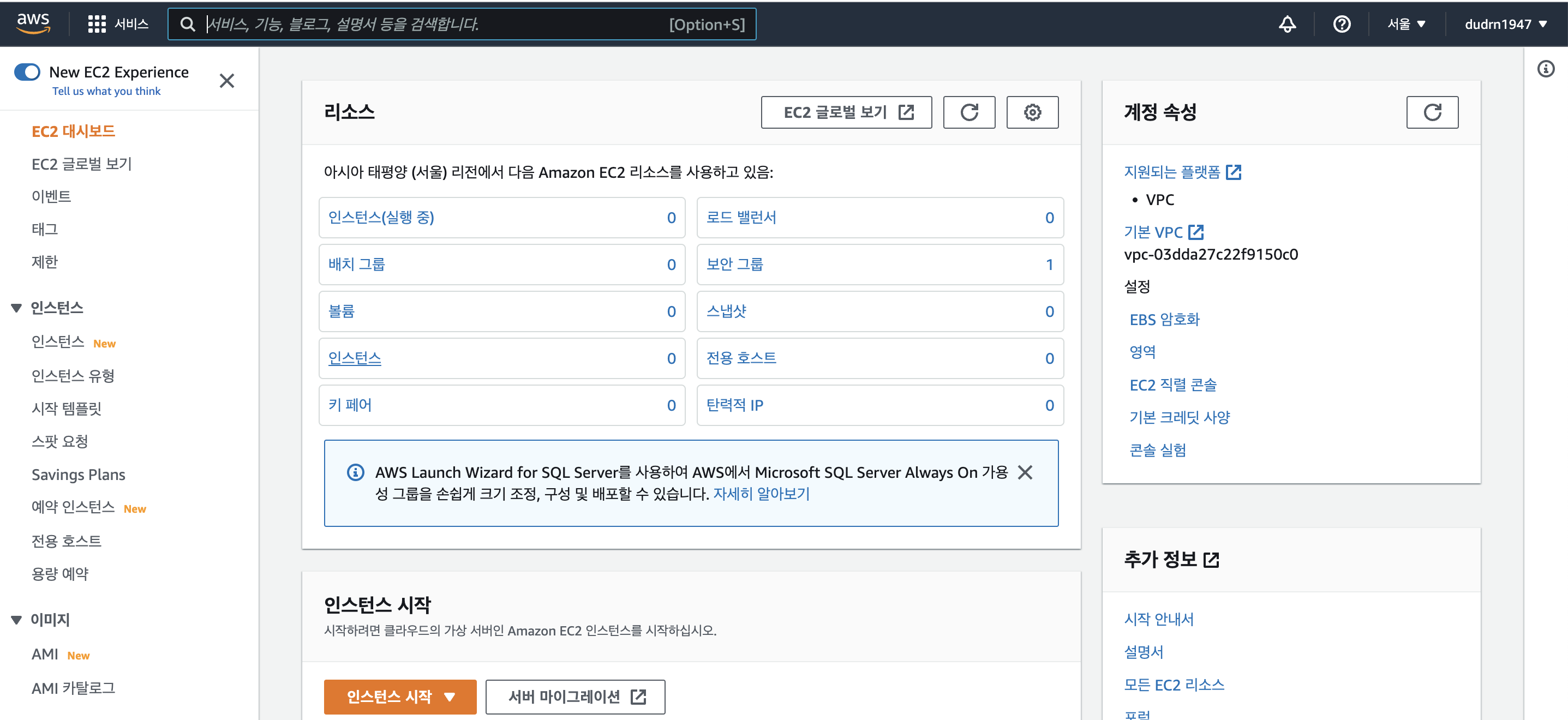Refresh the 리소스 panel
The width and height of the screenshot is (1568, 720).
click(x=968, y=112)
